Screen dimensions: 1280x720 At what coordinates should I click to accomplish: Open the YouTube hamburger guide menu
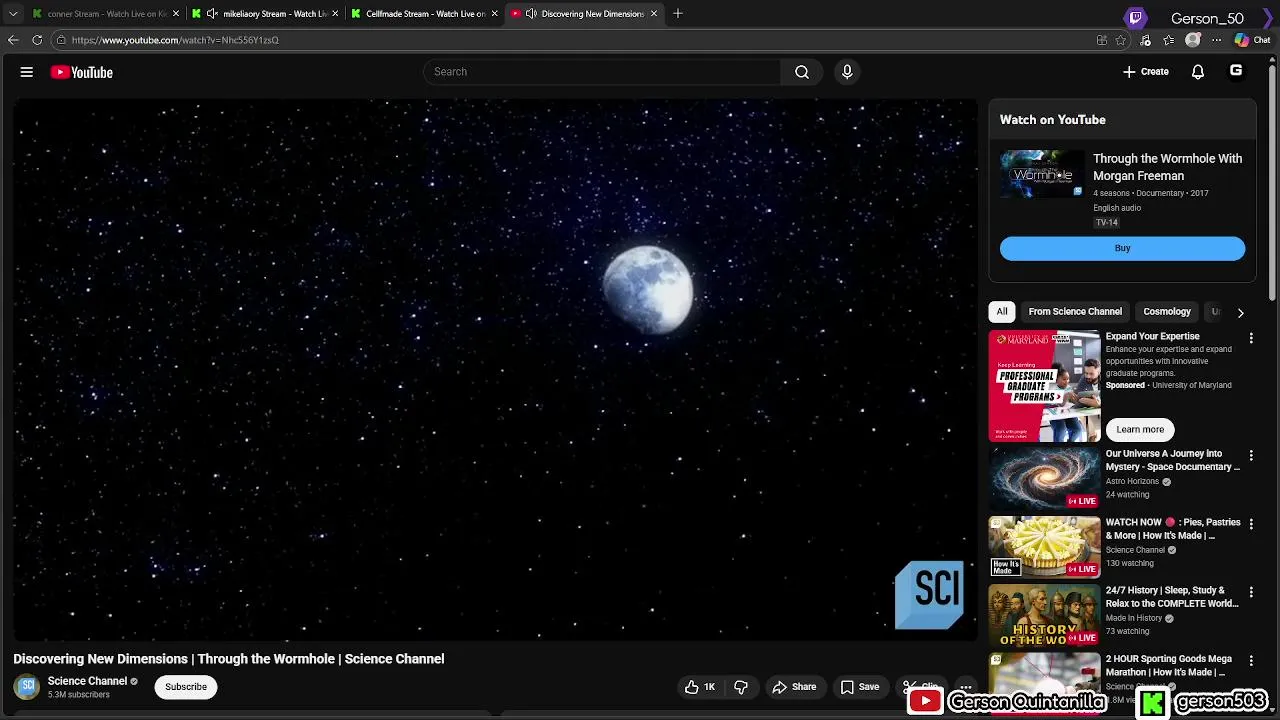click(x=27, y=72)
